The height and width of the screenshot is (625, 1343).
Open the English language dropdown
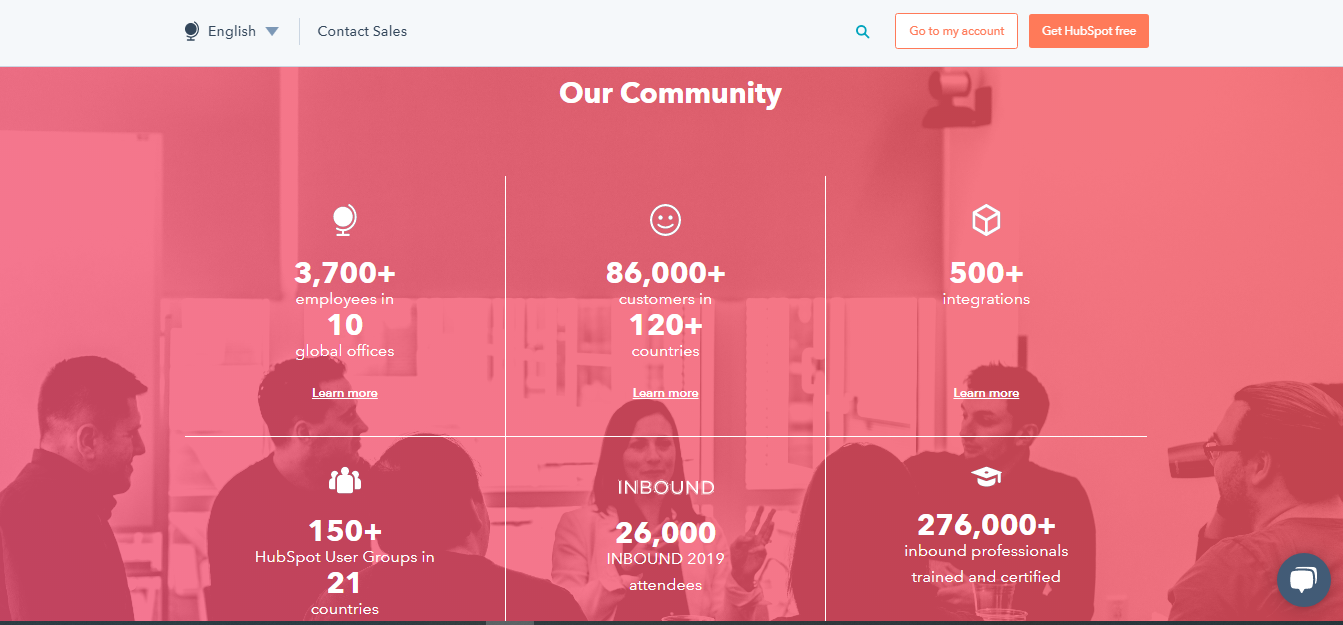(x=232, y=31)
